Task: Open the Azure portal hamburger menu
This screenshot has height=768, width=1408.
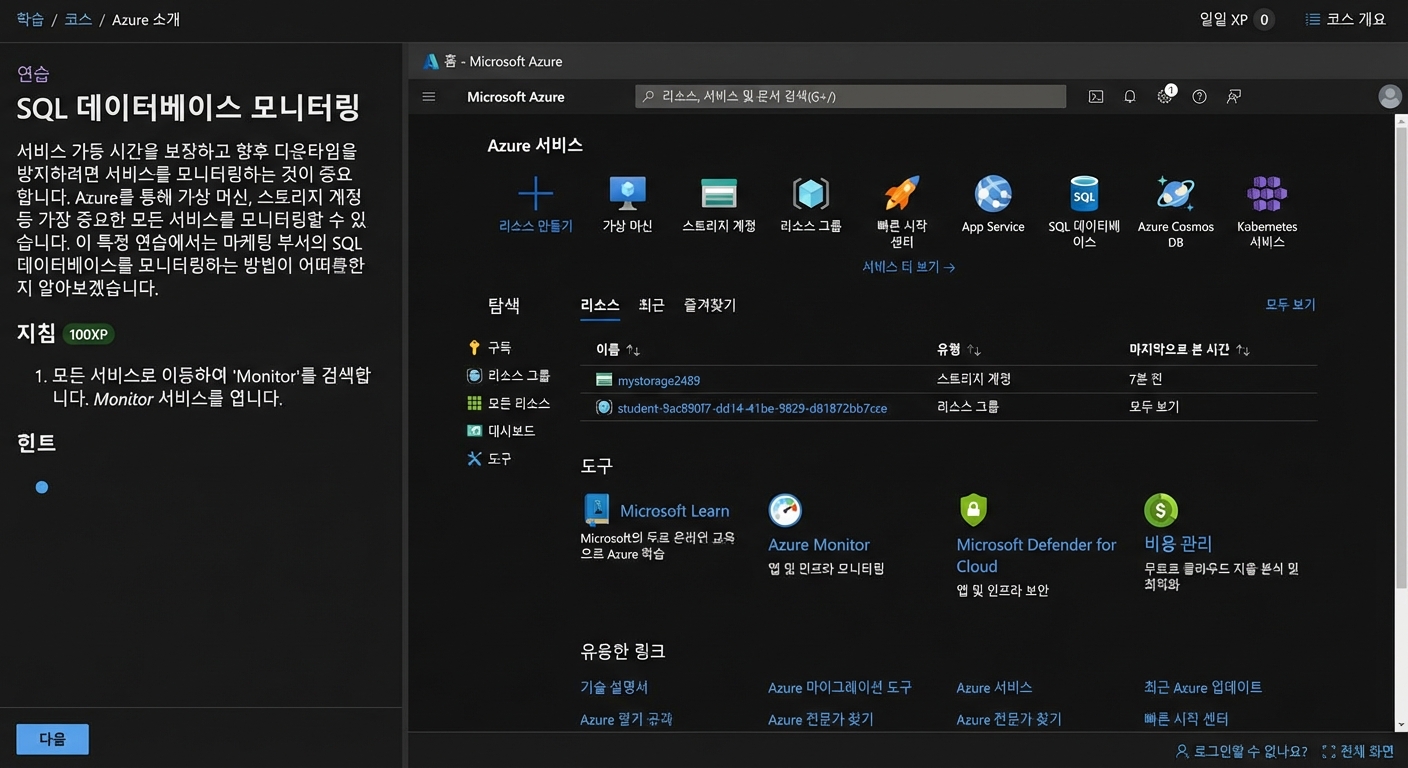Action: pos(429,97)
